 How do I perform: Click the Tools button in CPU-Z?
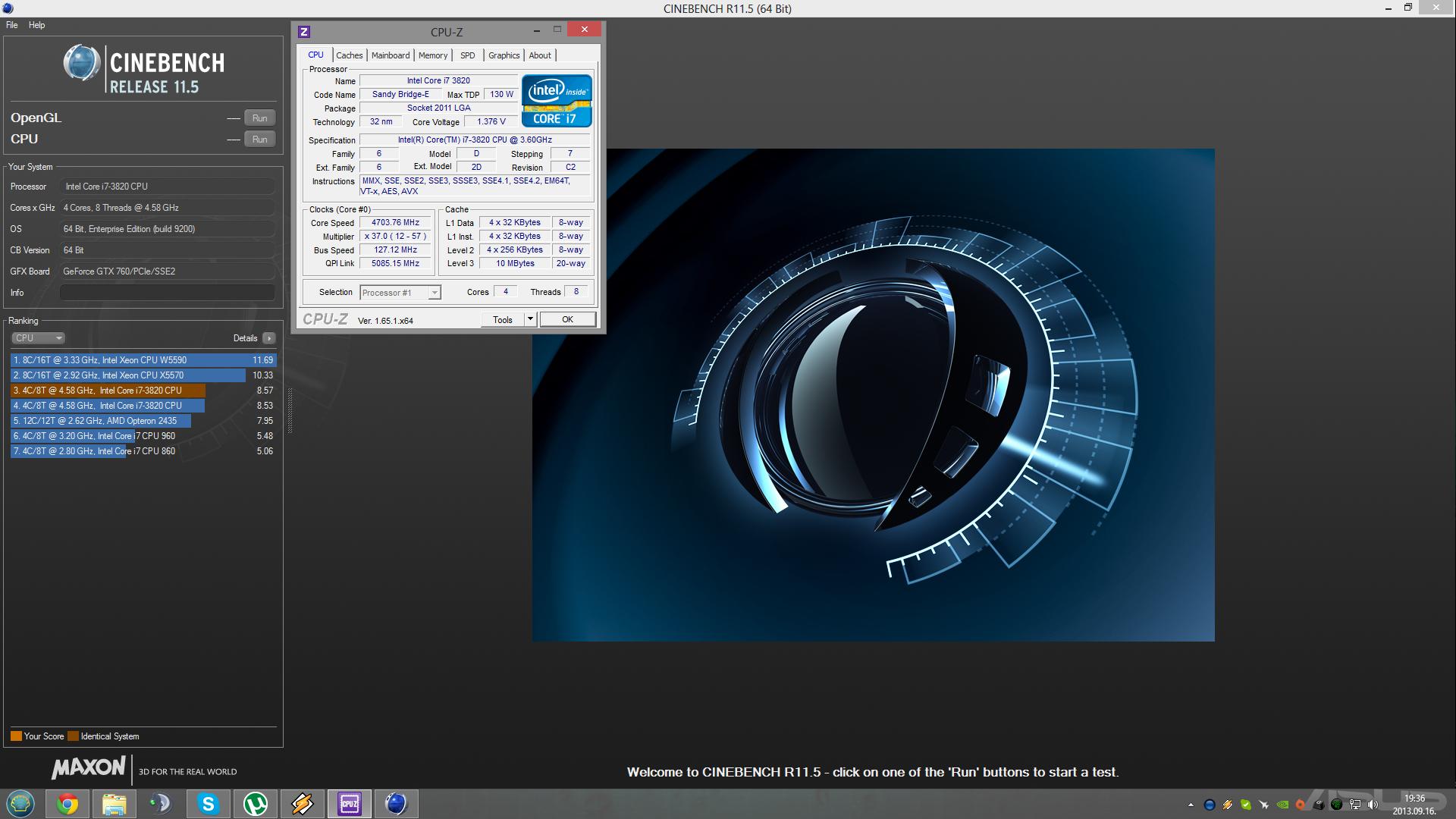(503, 319)
